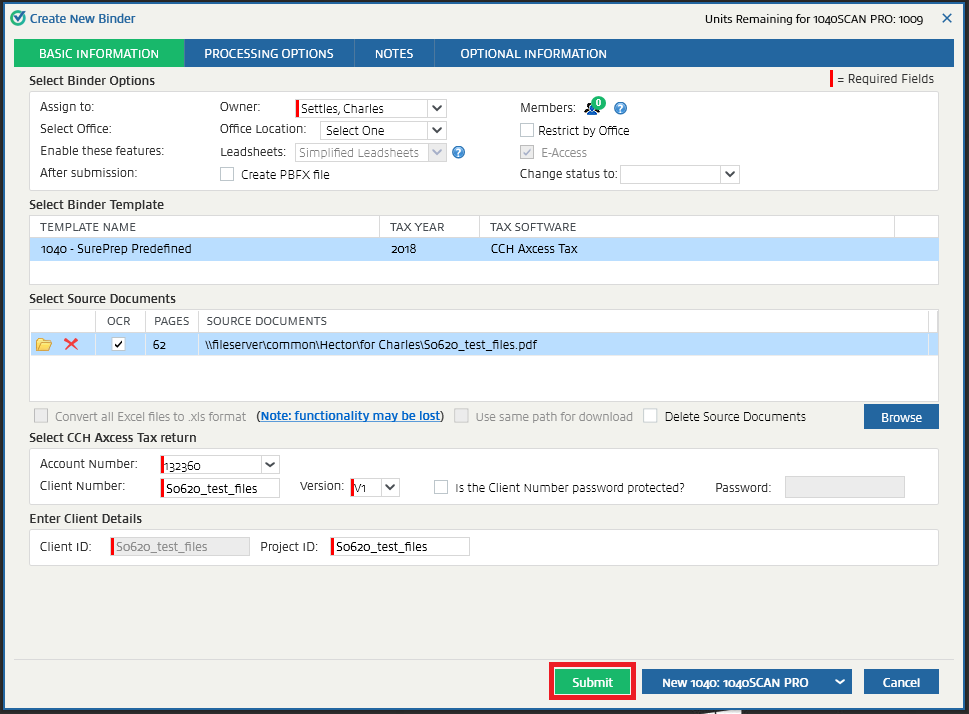The image size is (969, 714).
Task: Click the Create New Binder logo icon
Action: click(x=18, y=18)
